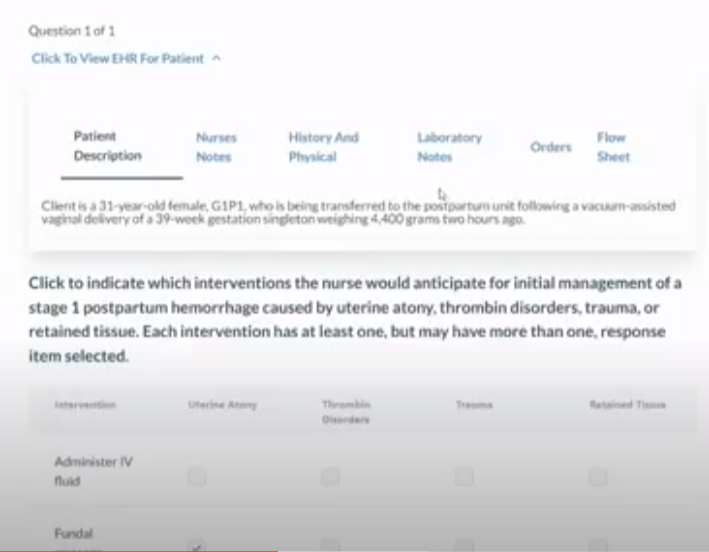Click the Retained Tissue column header
This screenshot has height=552, width=709.
tap(627, 405)
